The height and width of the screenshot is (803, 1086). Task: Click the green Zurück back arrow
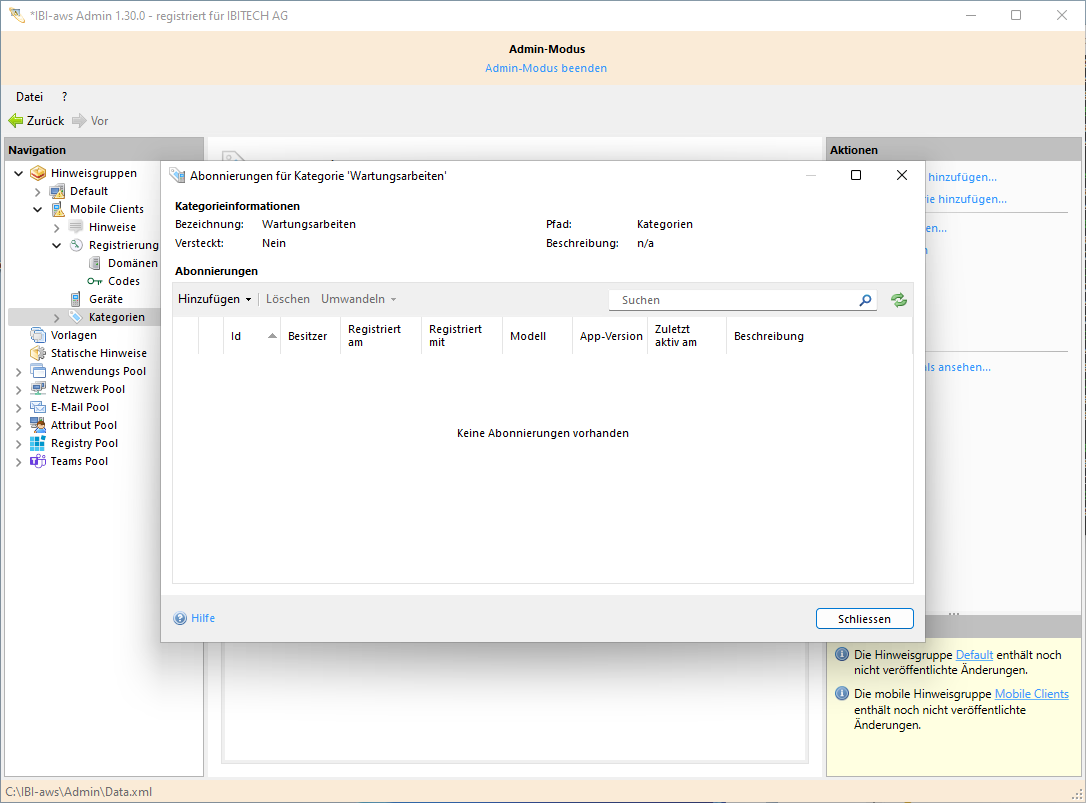[16, 121]
